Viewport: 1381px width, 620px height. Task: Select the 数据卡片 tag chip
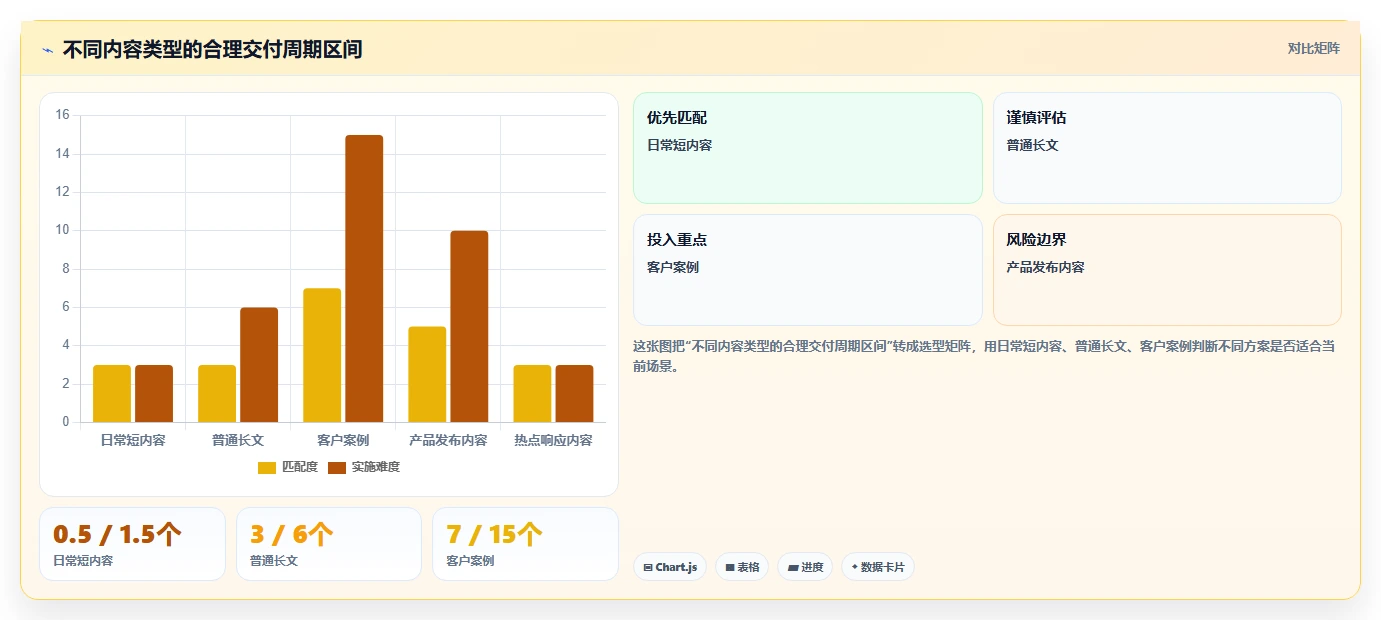click(x=878, y=567)
